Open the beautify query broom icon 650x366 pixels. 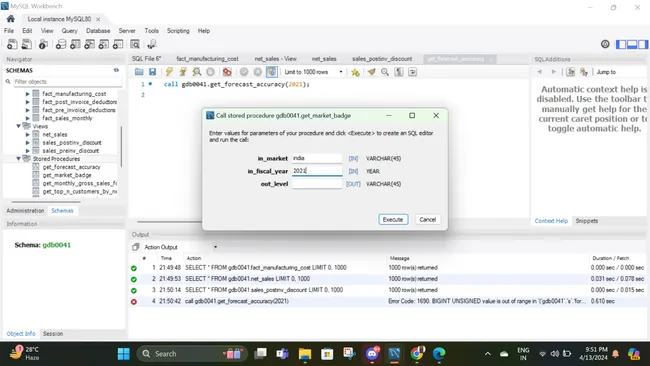click(371, 72)
